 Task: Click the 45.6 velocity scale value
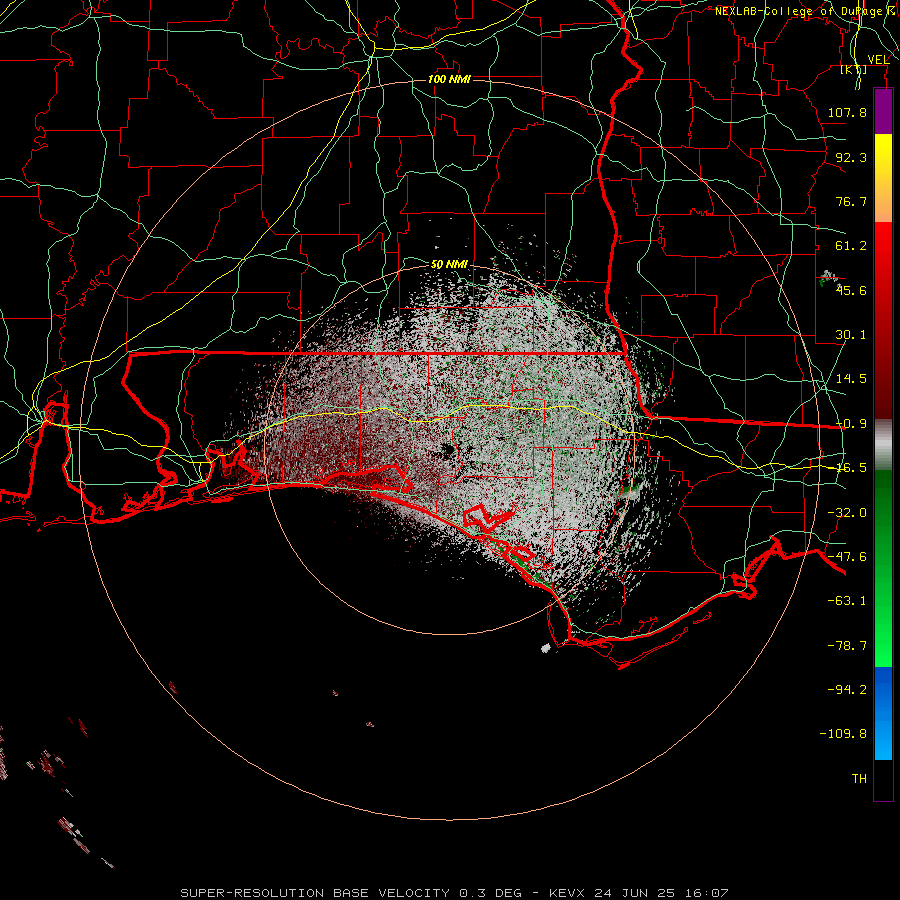851,290
